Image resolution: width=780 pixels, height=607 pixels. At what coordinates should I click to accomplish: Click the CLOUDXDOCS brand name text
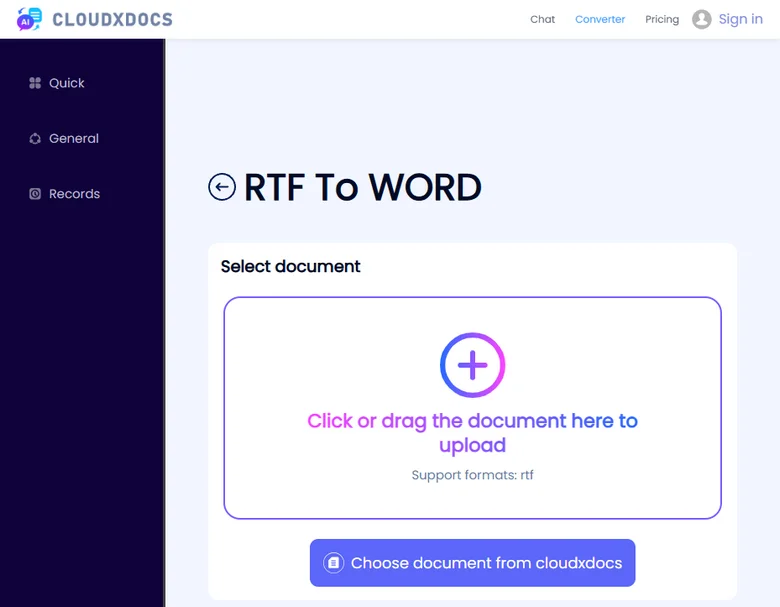(x=112, y=20)
